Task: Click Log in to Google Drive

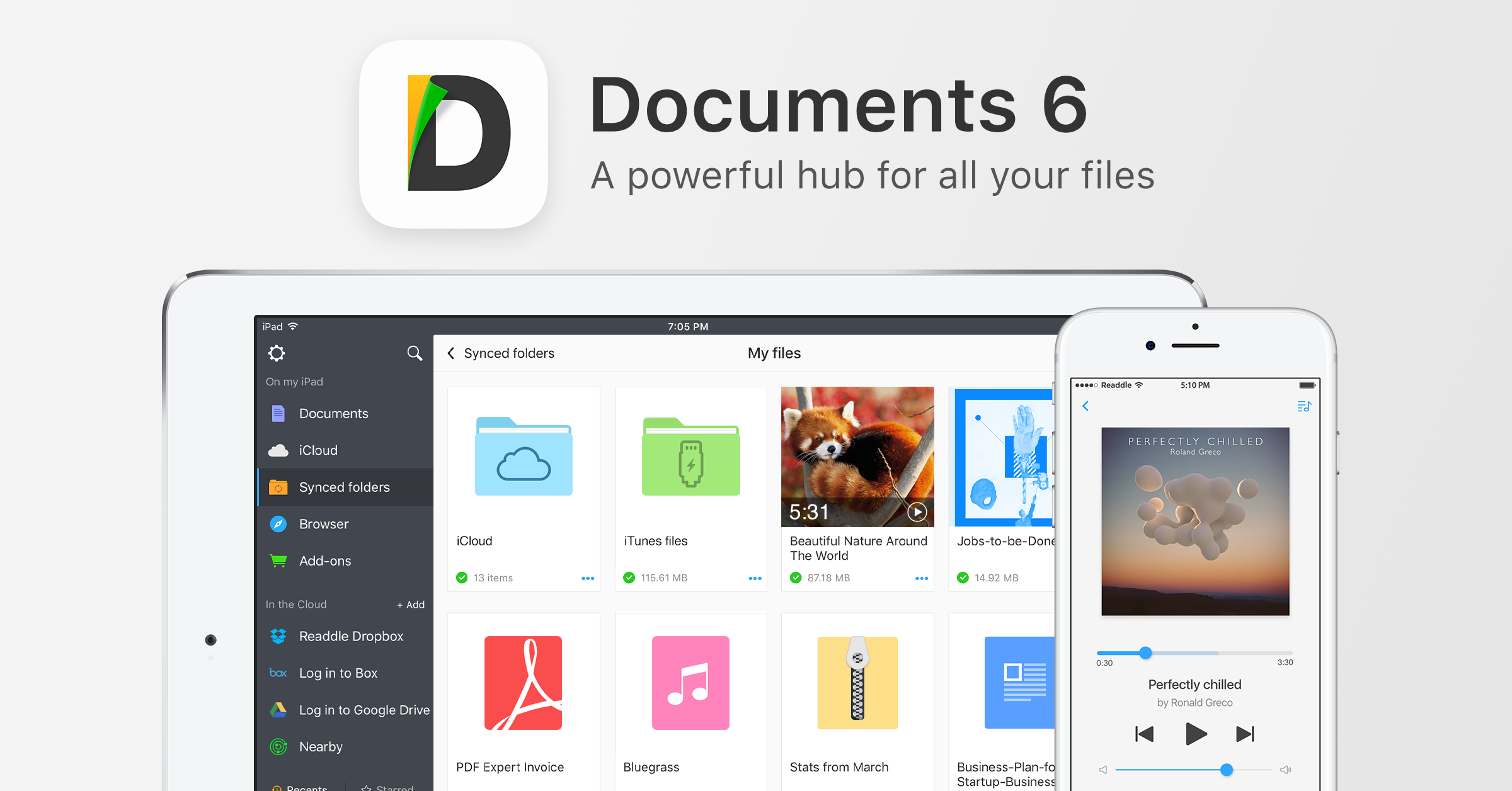Action: pos(364,710)
